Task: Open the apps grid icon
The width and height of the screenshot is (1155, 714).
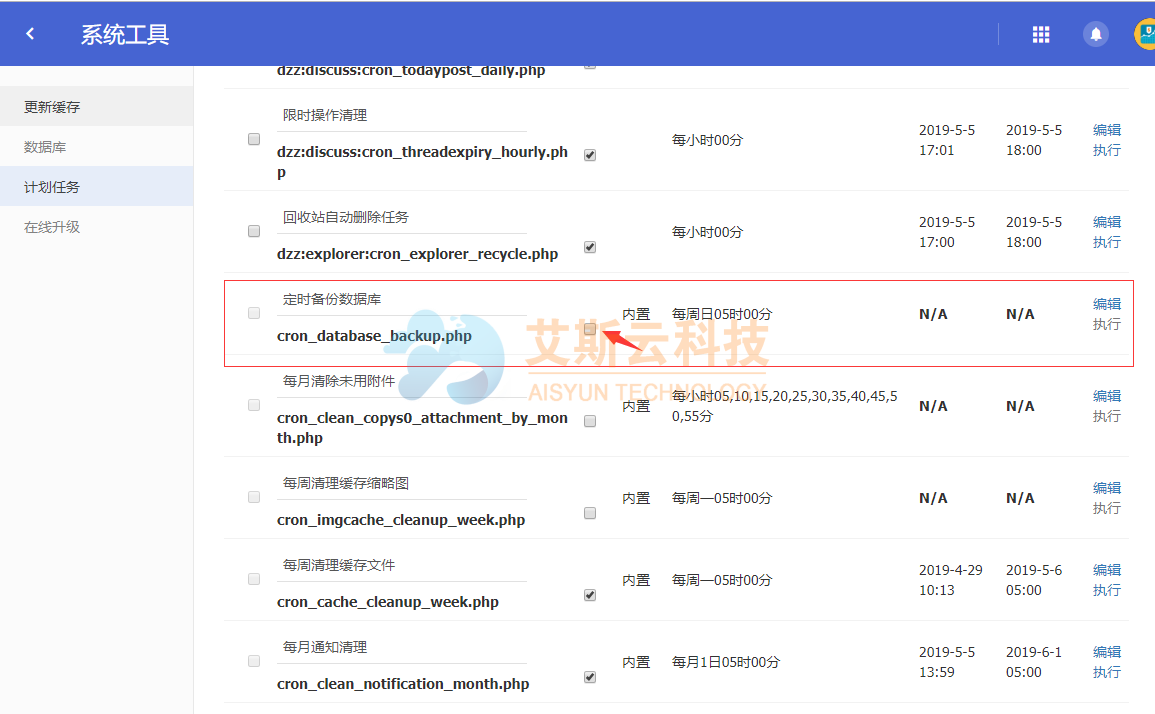Action: [x=1041, y=34]
